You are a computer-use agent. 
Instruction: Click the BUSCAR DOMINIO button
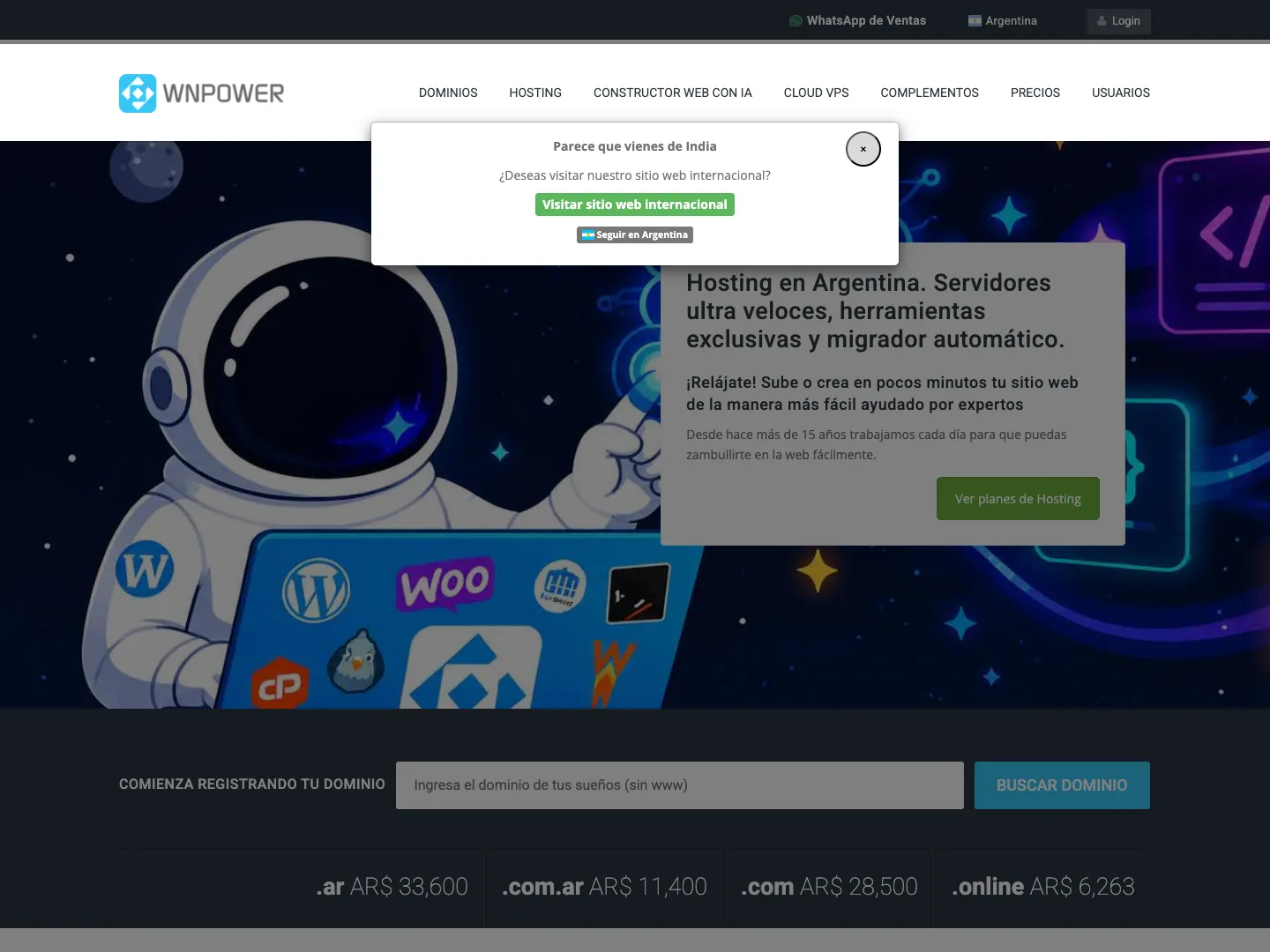click(x=1062, y=785)
